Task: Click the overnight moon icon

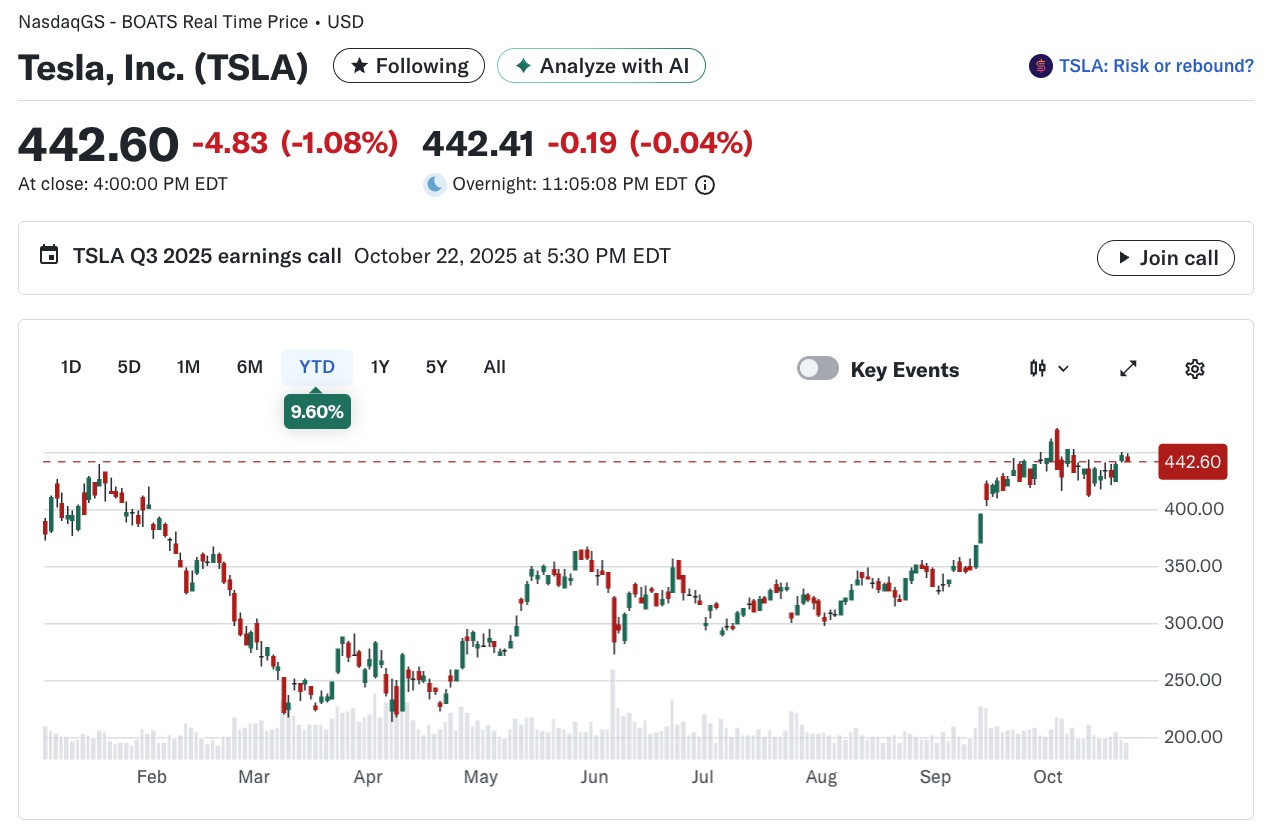Action: tap(434, 184)
